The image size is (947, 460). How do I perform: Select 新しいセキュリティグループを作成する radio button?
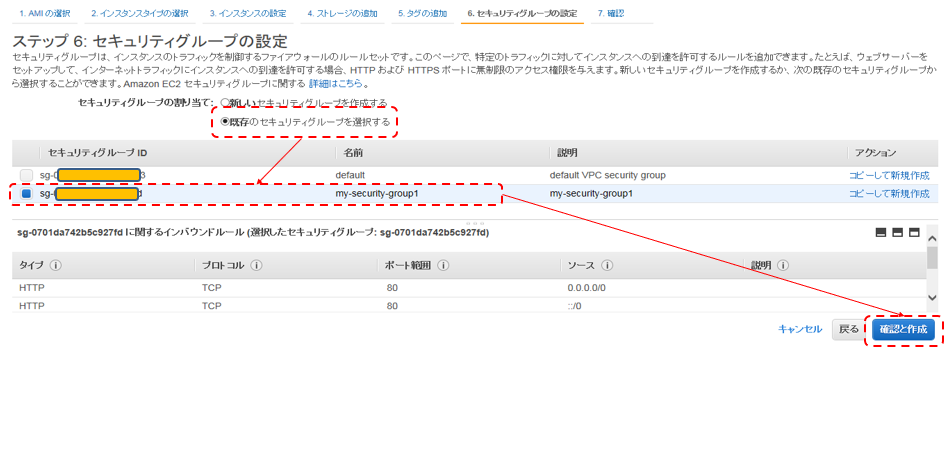pyautogui.click(x=225, y=103)
